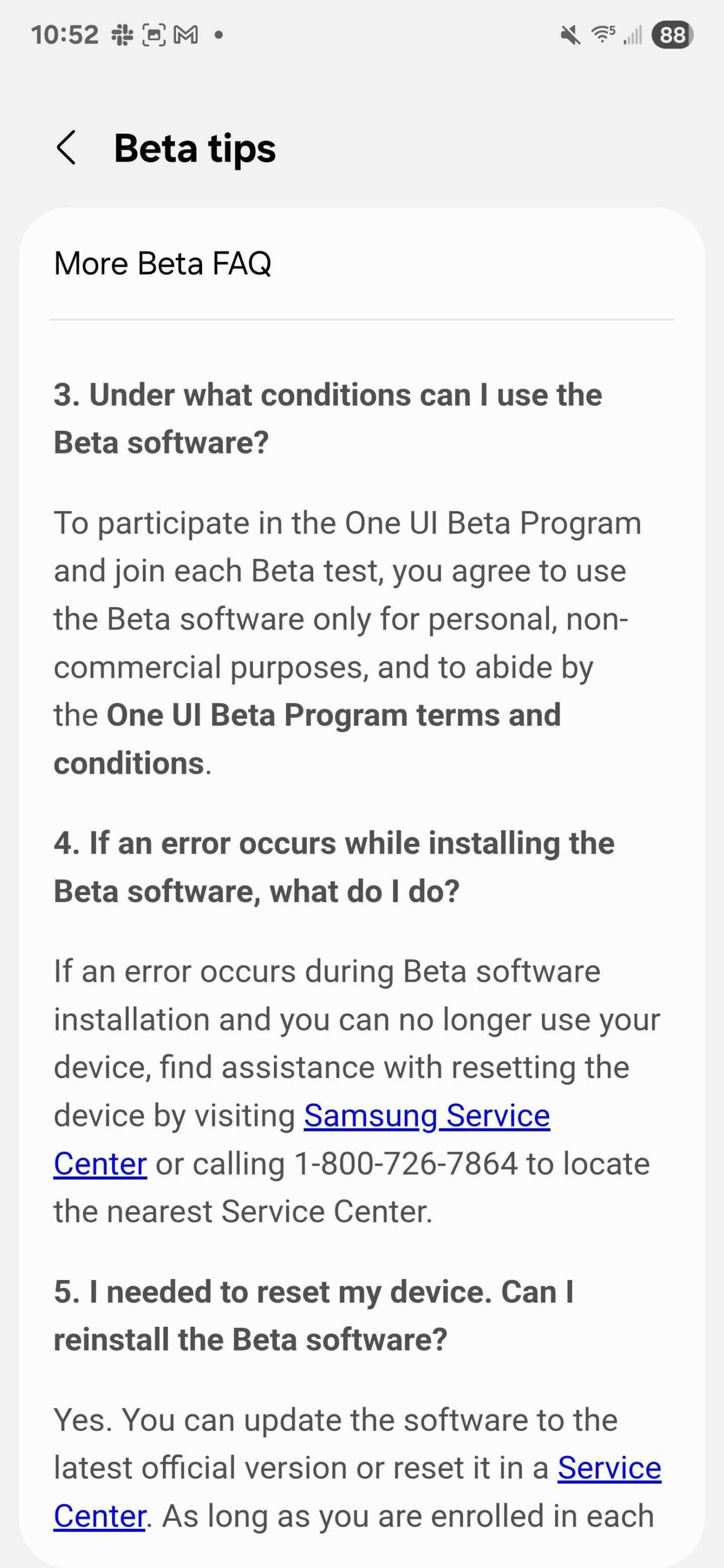
Task: Tap the Wi-Fi indicator icon
Action: (603, 35)
